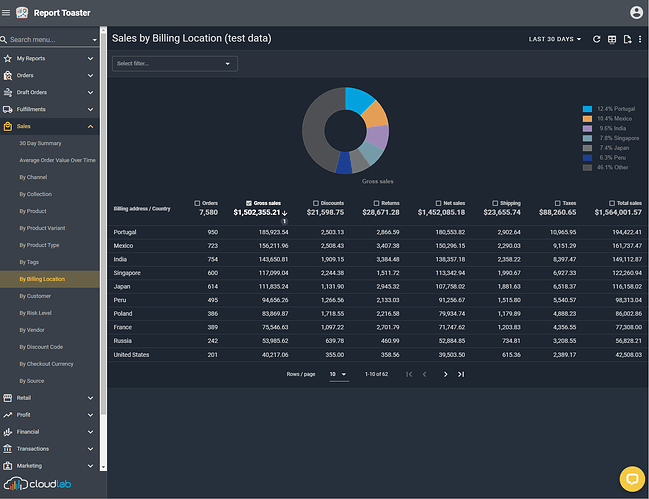This screenshot has height=499, width=649.
Task: Uncheck the Gross sales checkbox
Action: (249, 203)
